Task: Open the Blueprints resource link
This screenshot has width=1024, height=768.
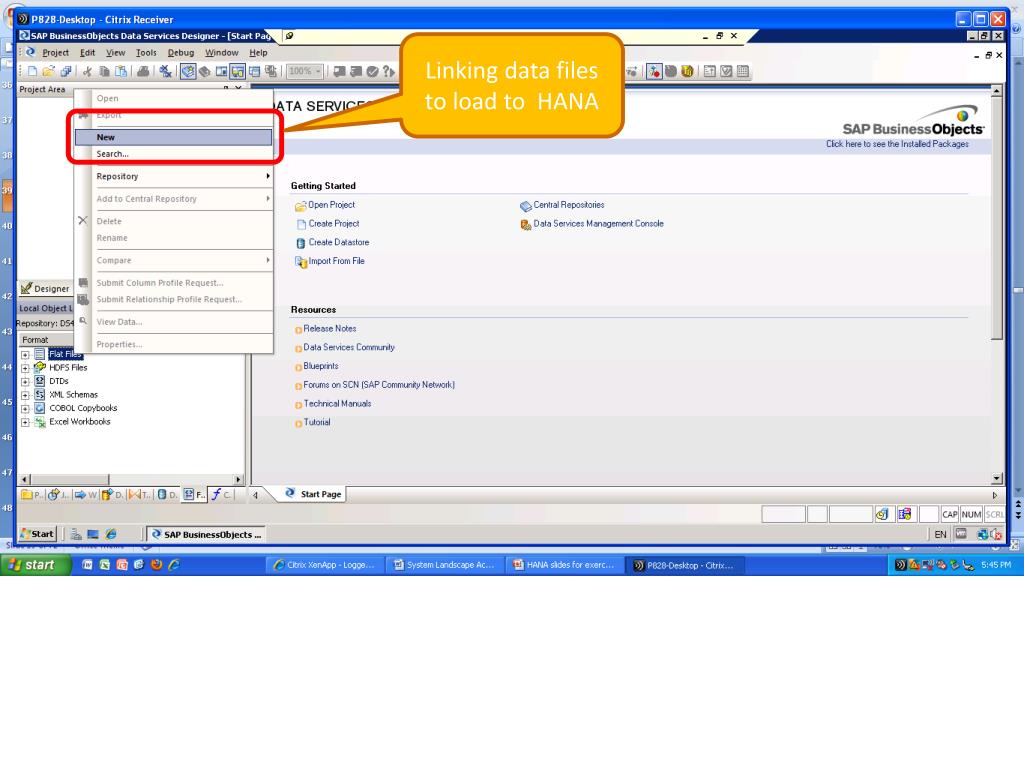Action: [x=321, y=366]
